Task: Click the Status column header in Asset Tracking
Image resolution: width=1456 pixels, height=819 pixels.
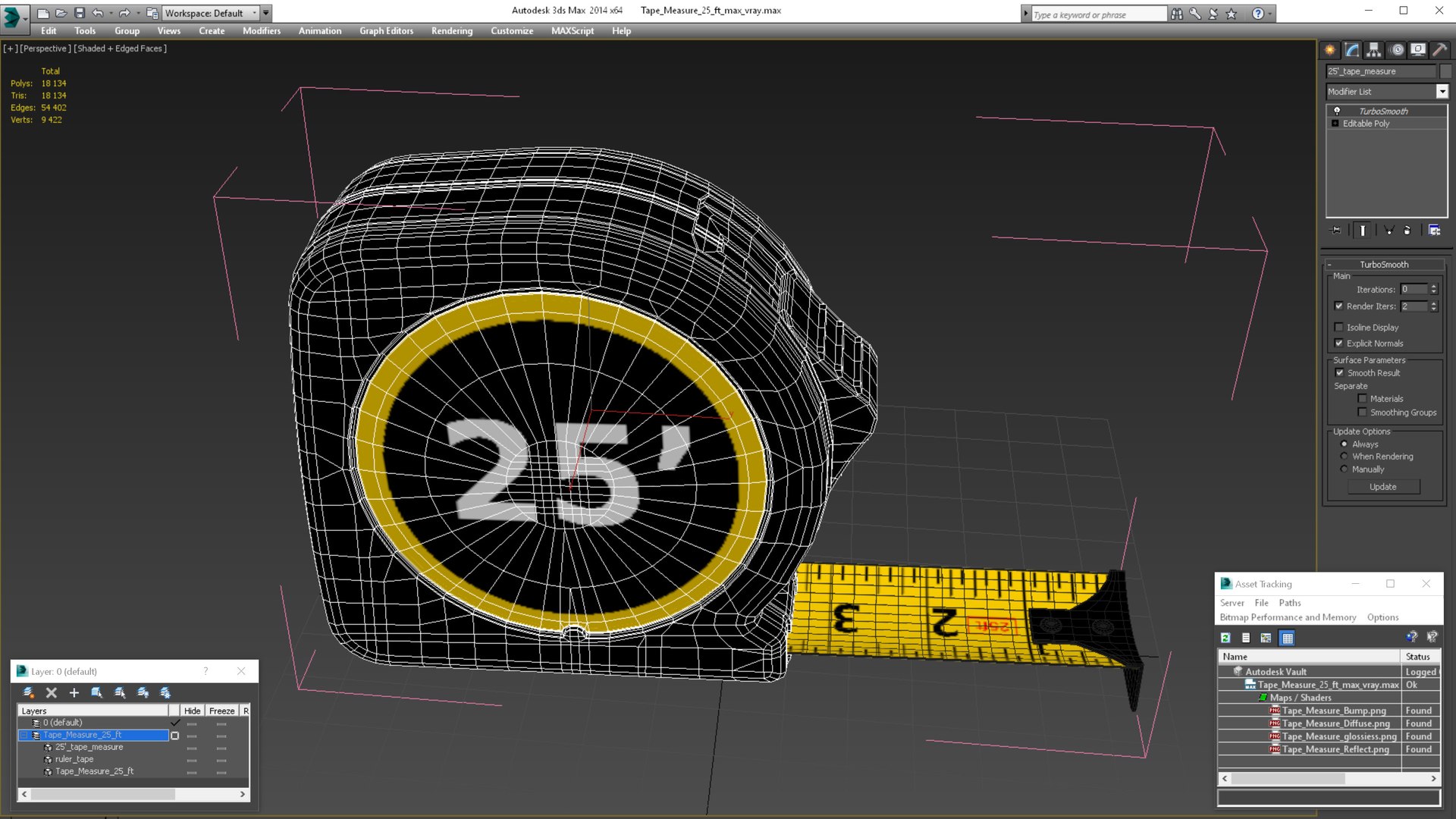Action: (1420, 657)
